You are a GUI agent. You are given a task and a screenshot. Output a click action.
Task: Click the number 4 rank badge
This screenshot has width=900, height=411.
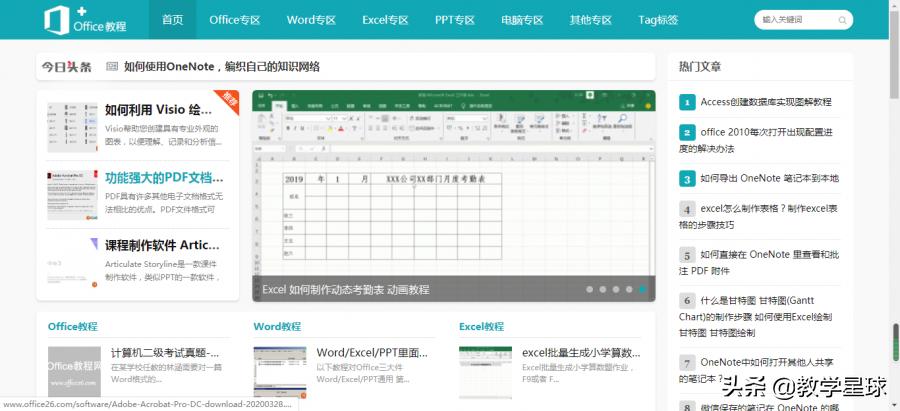[686, 208]
